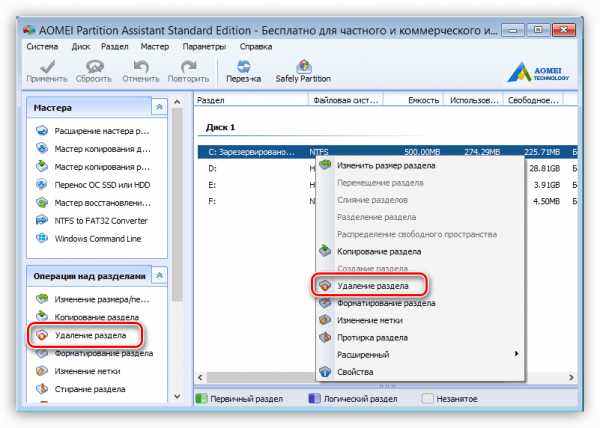
Task: Collapse the Операции над разделами panel
Action: (160, 275)
